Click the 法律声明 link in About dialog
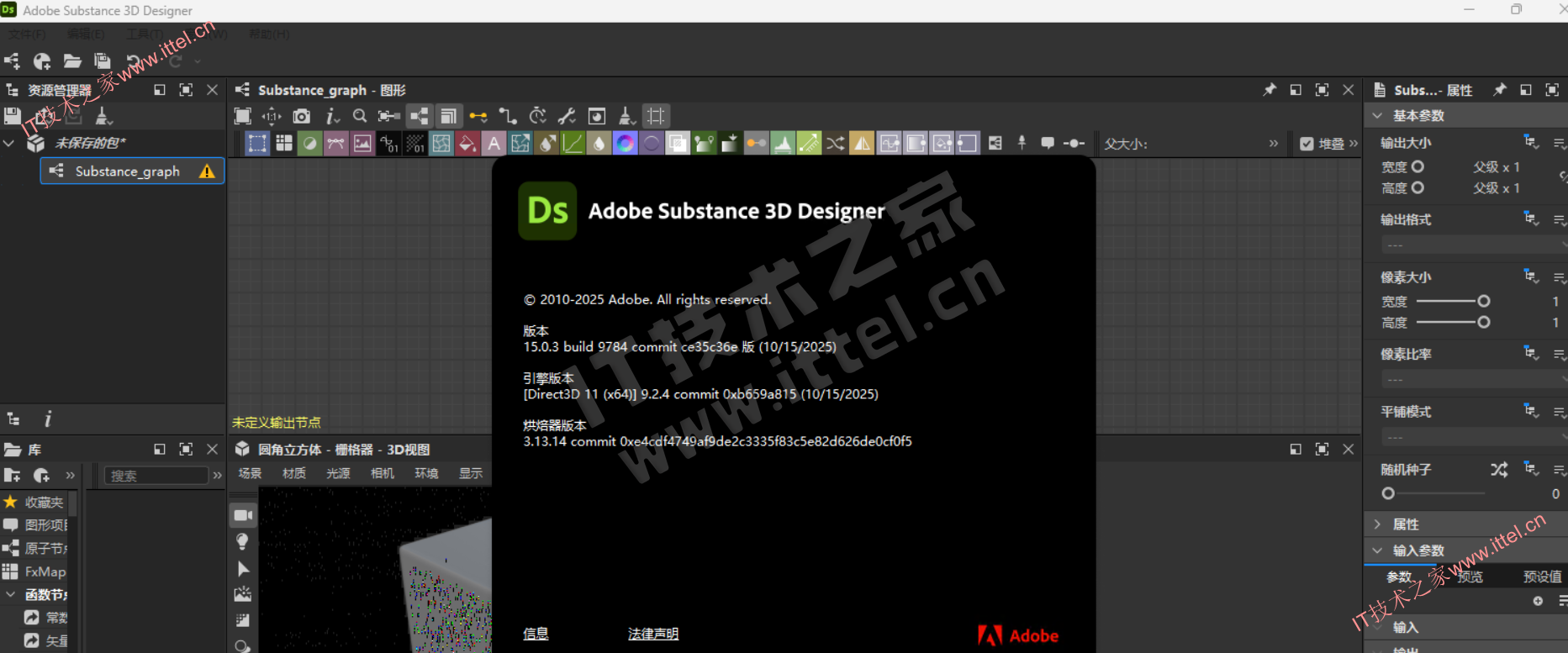Image resolution: width=1568 pixels, height=653 pixels. pyautogui.click(x=652, y=635)
